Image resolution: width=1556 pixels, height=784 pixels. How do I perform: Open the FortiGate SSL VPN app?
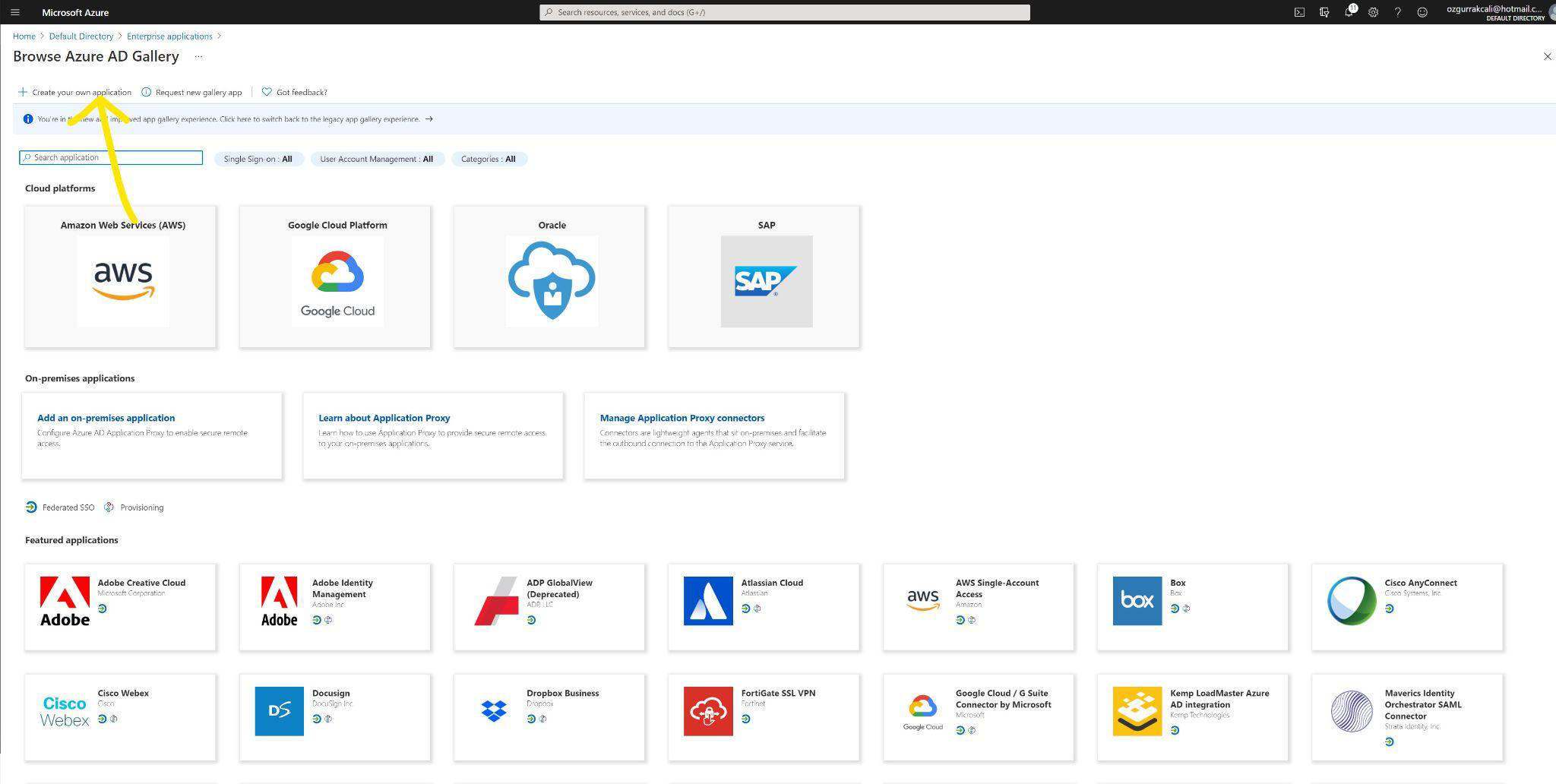pyautogui.click(x=764, y=717)
